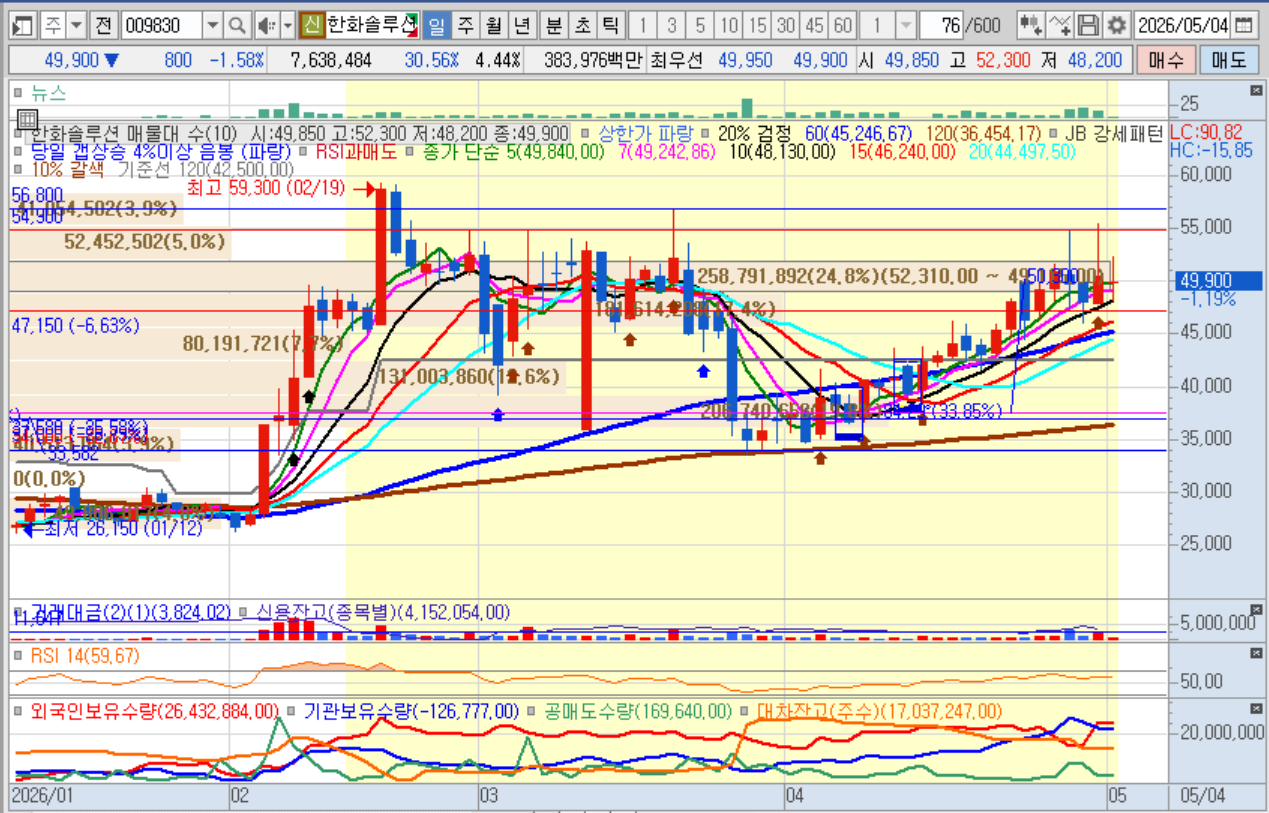Screen dimensions: 1269x813
Task: Click the add candlestick chart icon
Action: tap(1031, 25)
